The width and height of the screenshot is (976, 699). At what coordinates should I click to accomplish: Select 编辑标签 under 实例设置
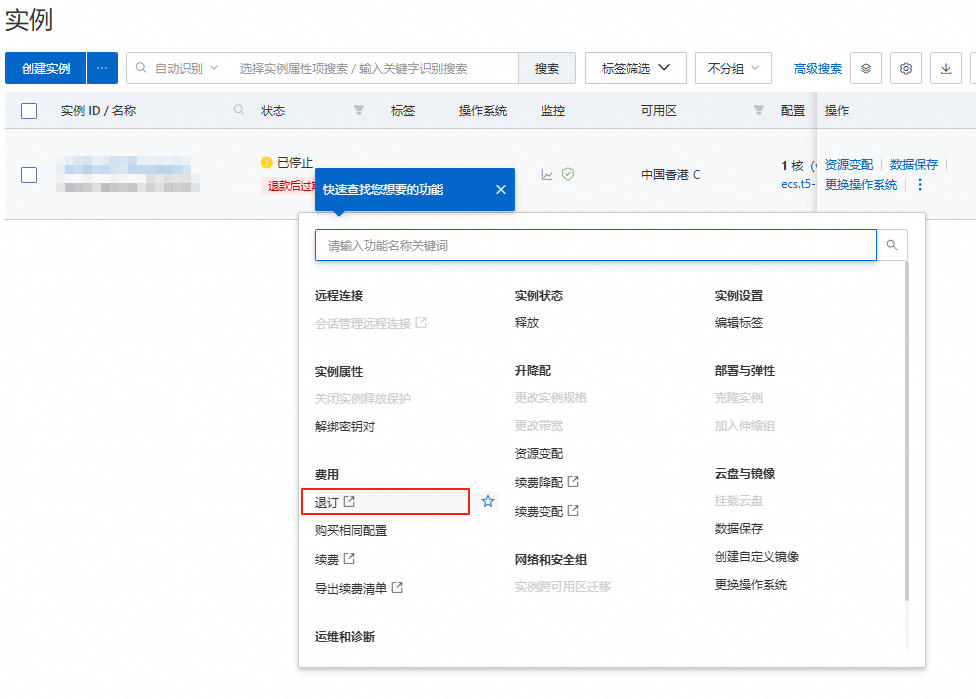[x=738, y=322]
